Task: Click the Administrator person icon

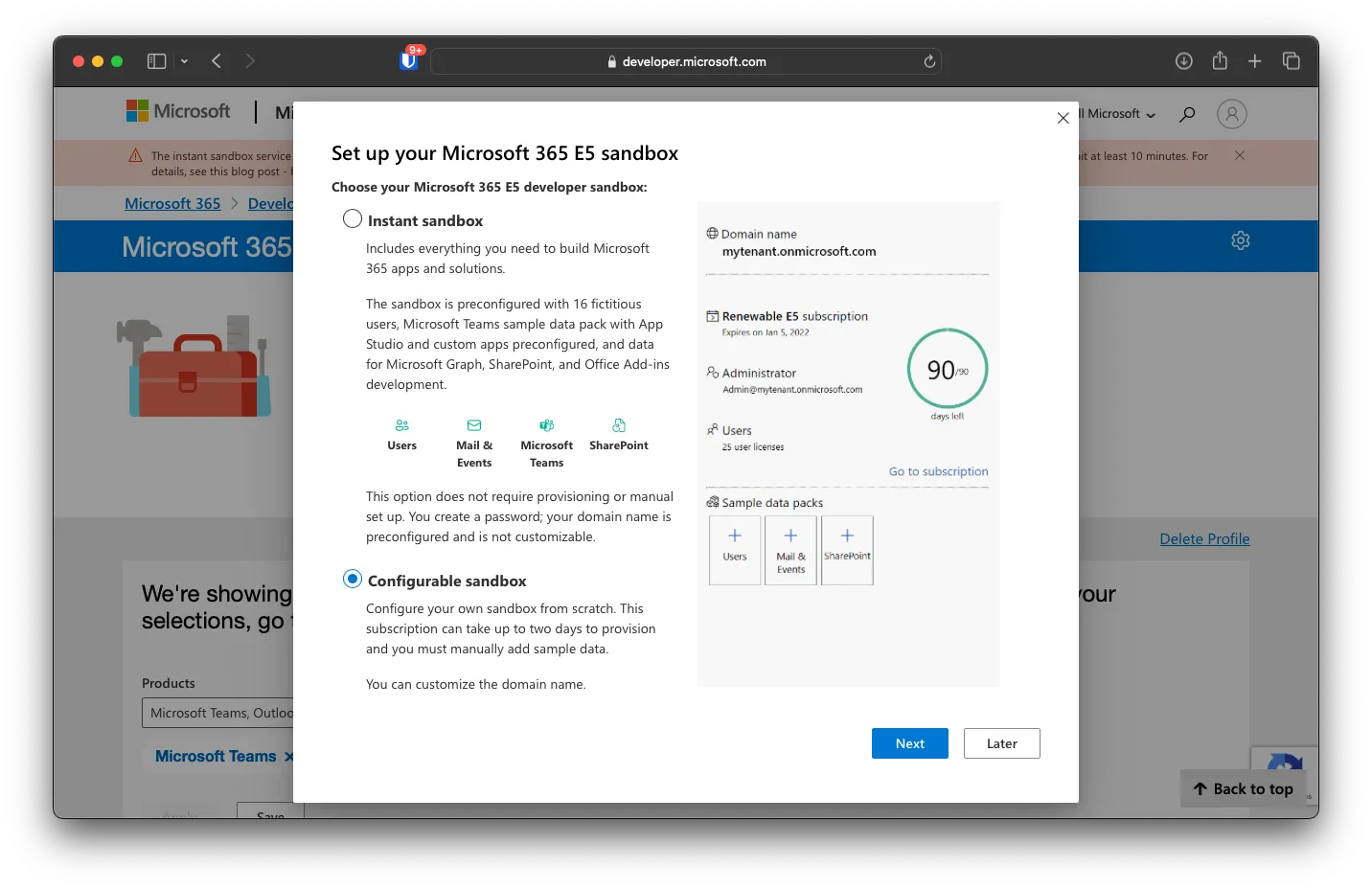Action: (x=712, y=372)
